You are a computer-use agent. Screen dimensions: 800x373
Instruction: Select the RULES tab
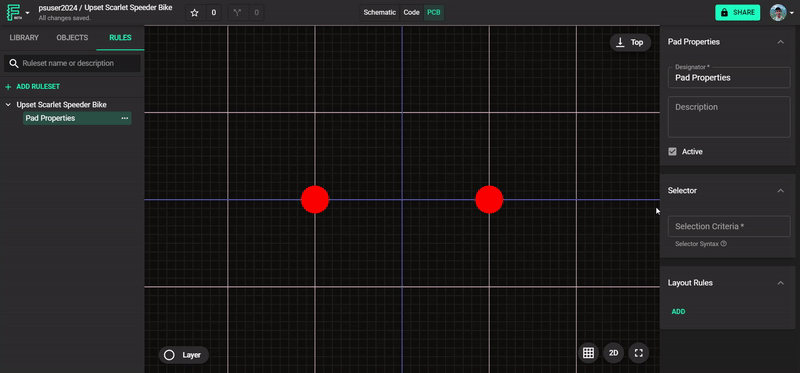120,38
